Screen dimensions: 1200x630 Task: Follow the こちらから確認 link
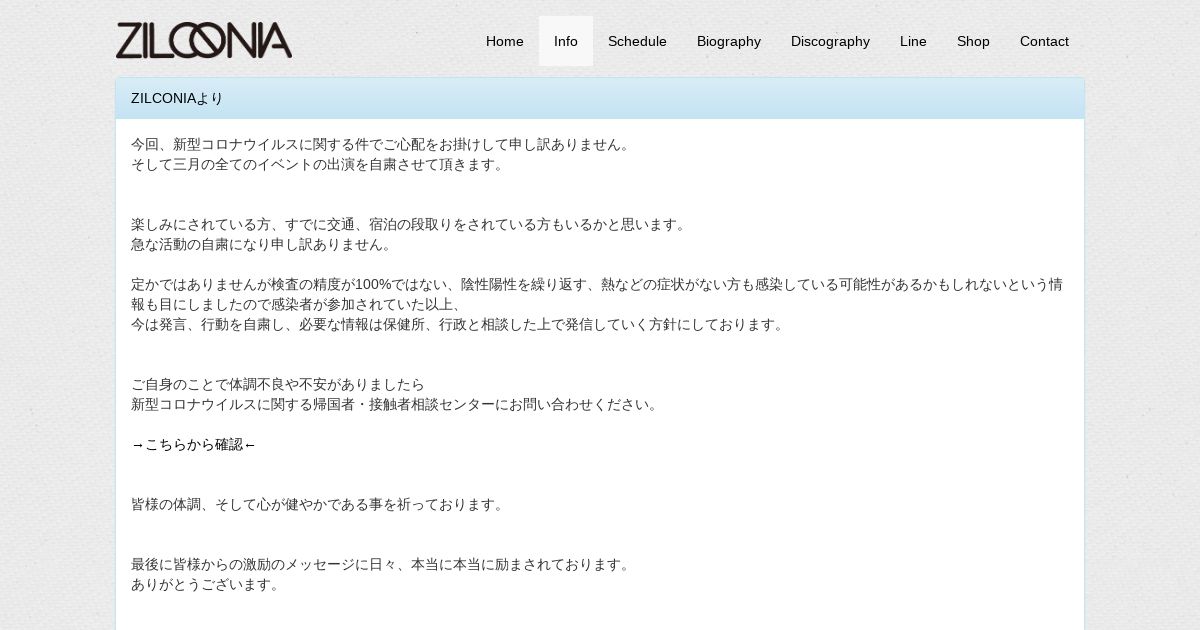point(194,444)
